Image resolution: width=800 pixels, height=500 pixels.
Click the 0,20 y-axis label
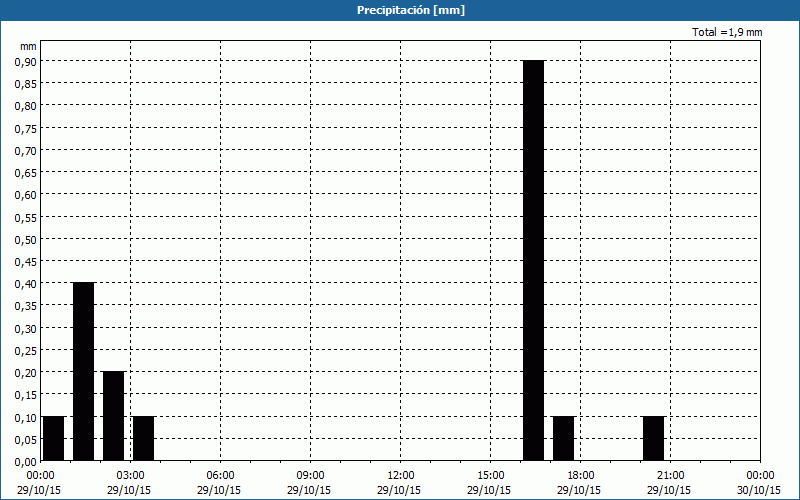(x=26, y=373)
